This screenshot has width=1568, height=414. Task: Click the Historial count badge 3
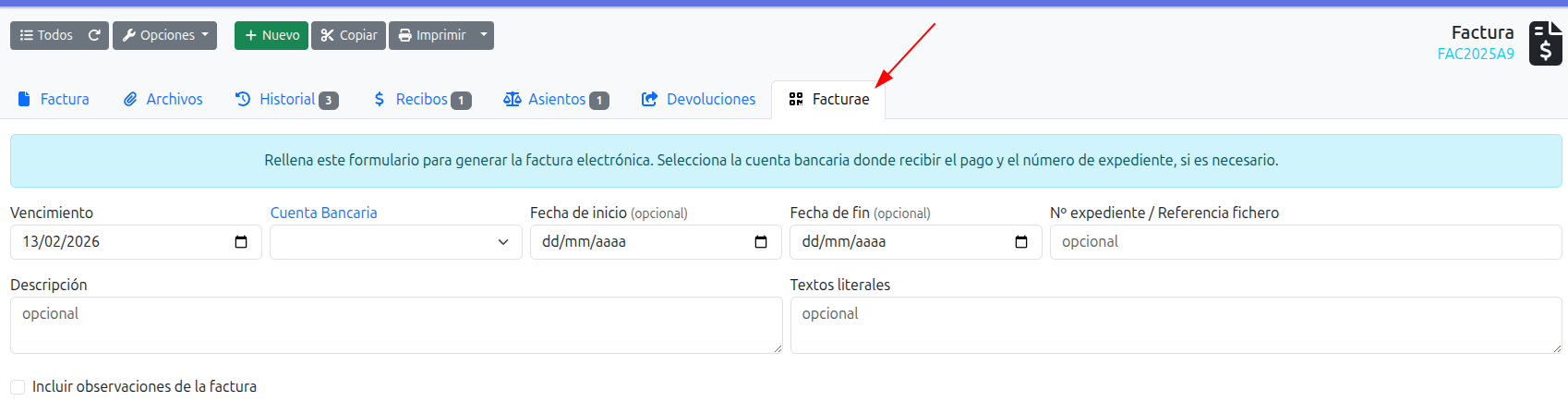329,100
